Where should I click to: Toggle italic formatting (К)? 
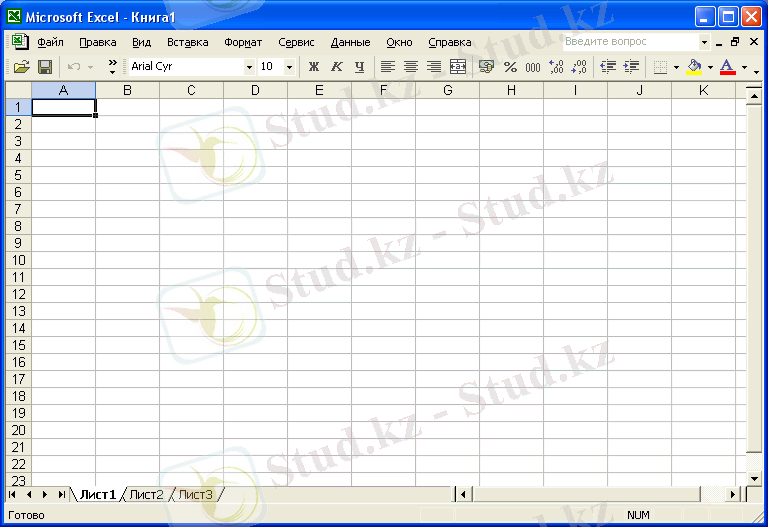(x=336, y=67)
